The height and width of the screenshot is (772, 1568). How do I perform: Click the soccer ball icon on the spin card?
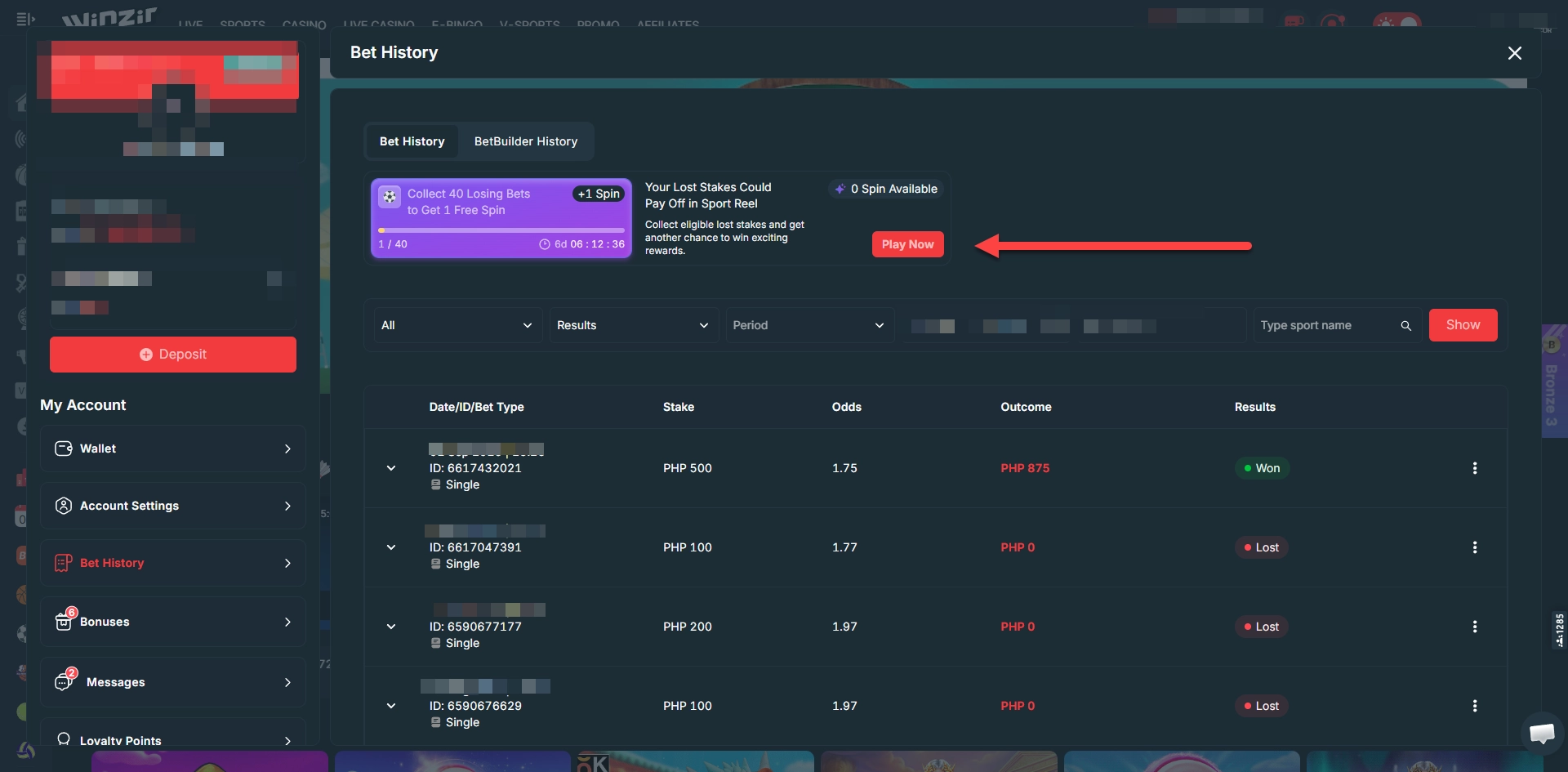click(390, 196)
